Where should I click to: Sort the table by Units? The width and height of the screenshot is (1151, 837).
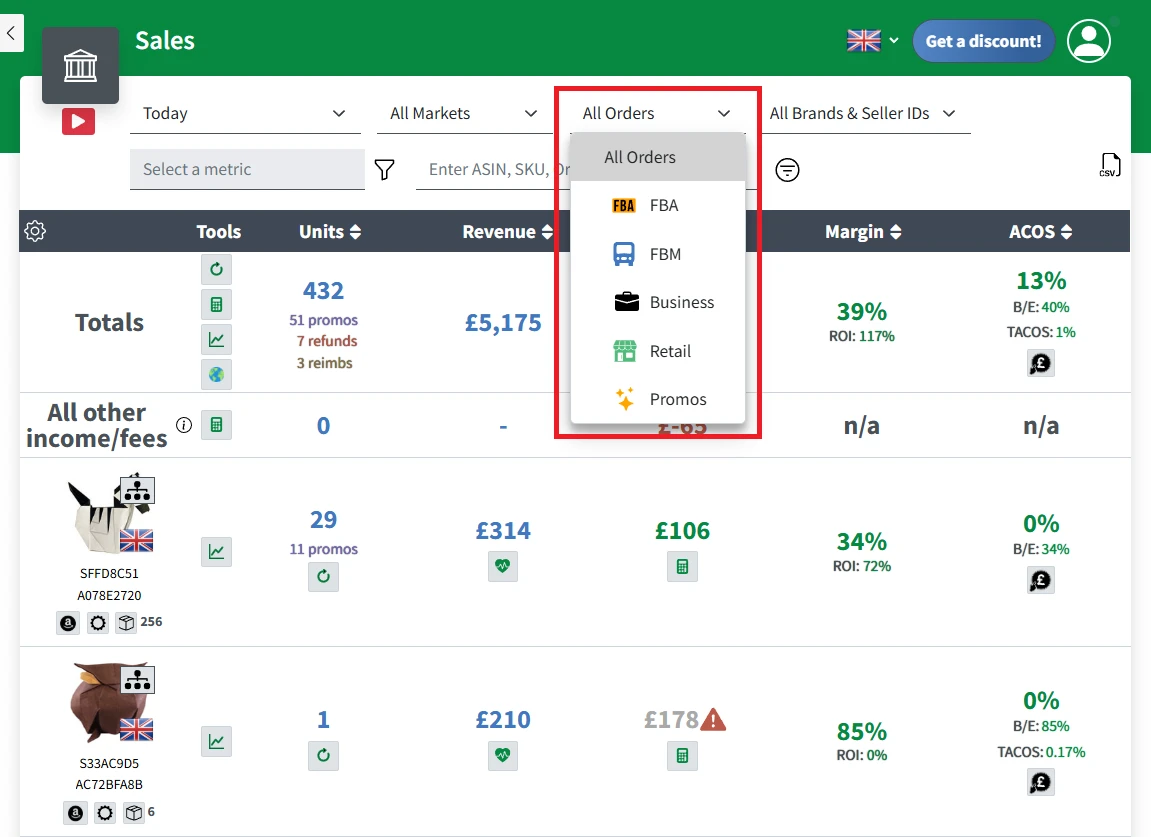[330, 232]
